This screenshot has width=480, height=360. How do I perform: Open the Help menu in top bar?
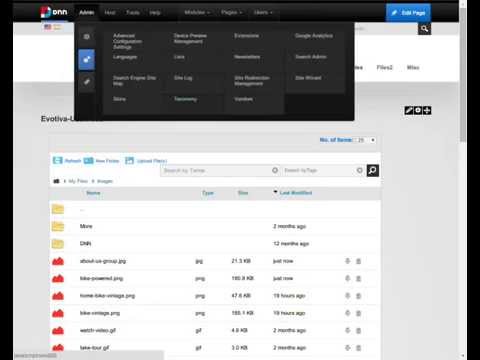(155, 12)
